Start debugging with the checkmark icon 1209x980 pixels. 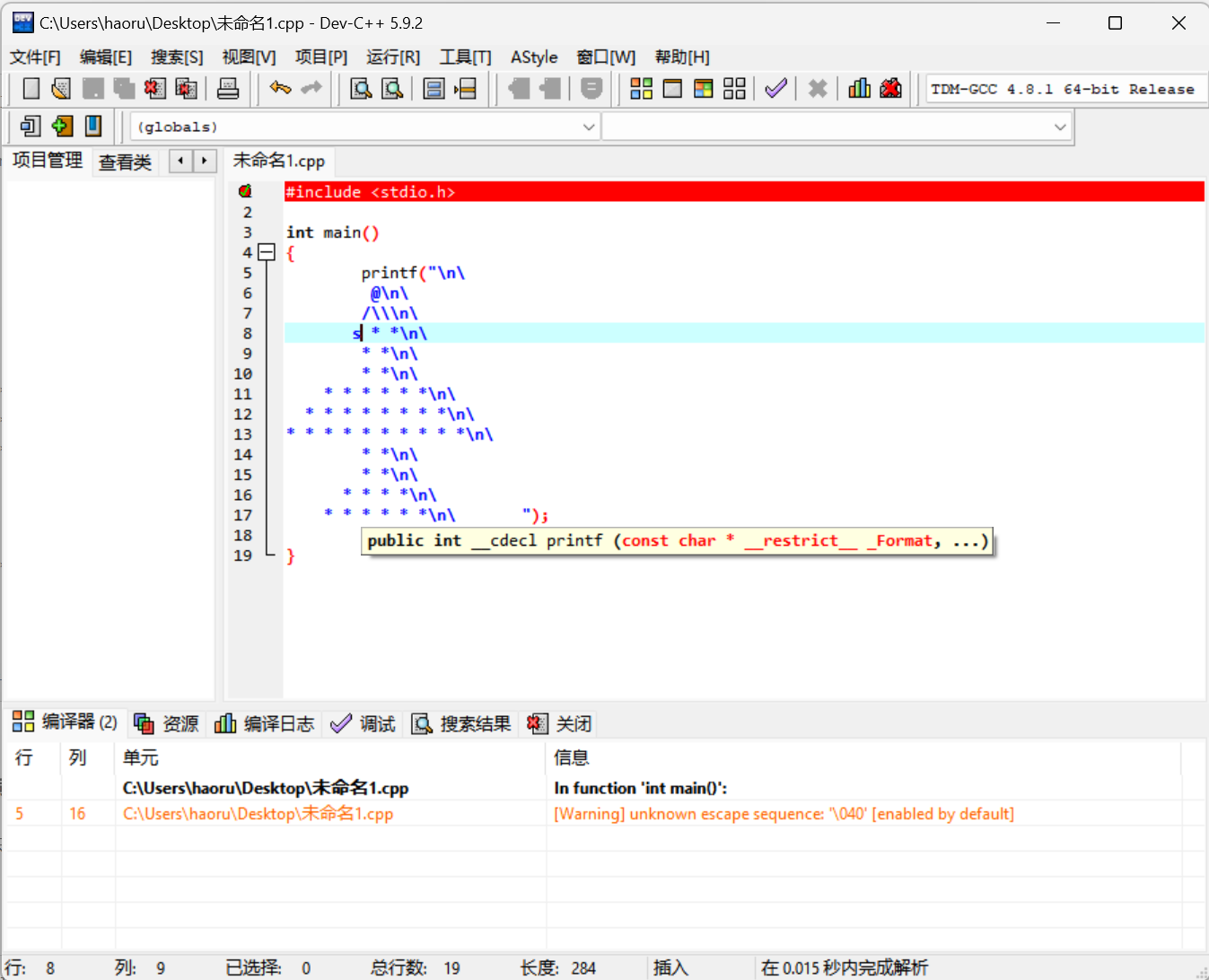(775, 88)
